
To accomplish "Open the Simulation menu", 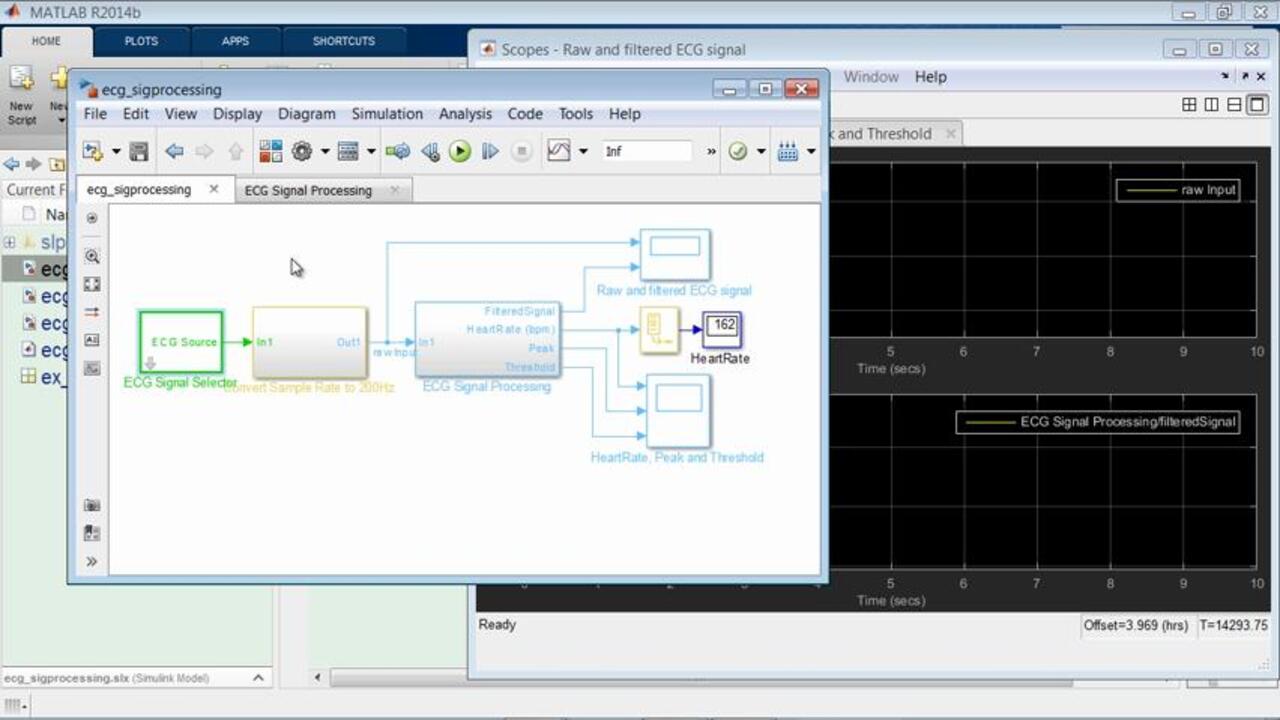I will [x=387, y=114].
